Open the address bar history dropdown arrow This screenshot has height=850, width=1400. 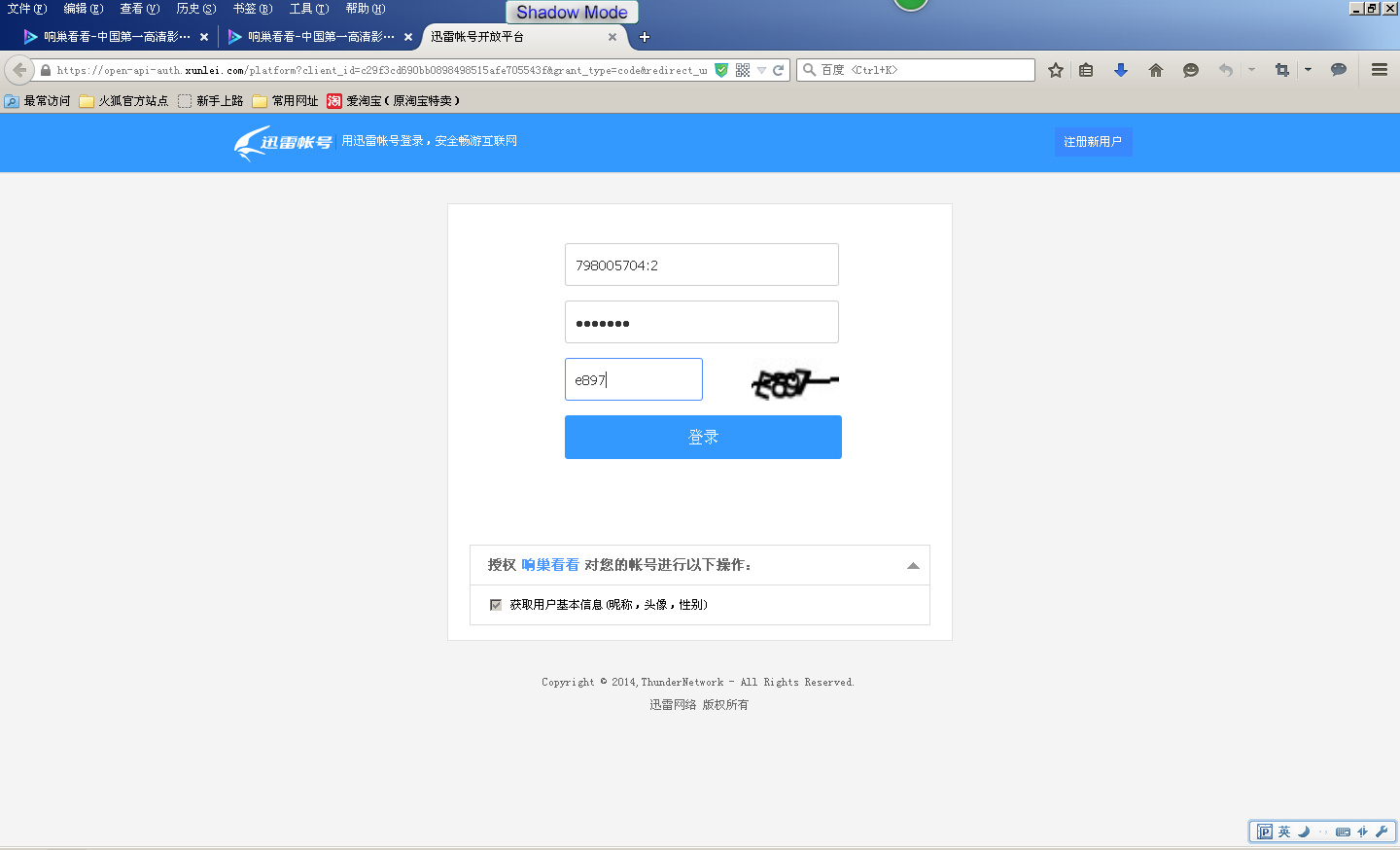tap(761, 70)
